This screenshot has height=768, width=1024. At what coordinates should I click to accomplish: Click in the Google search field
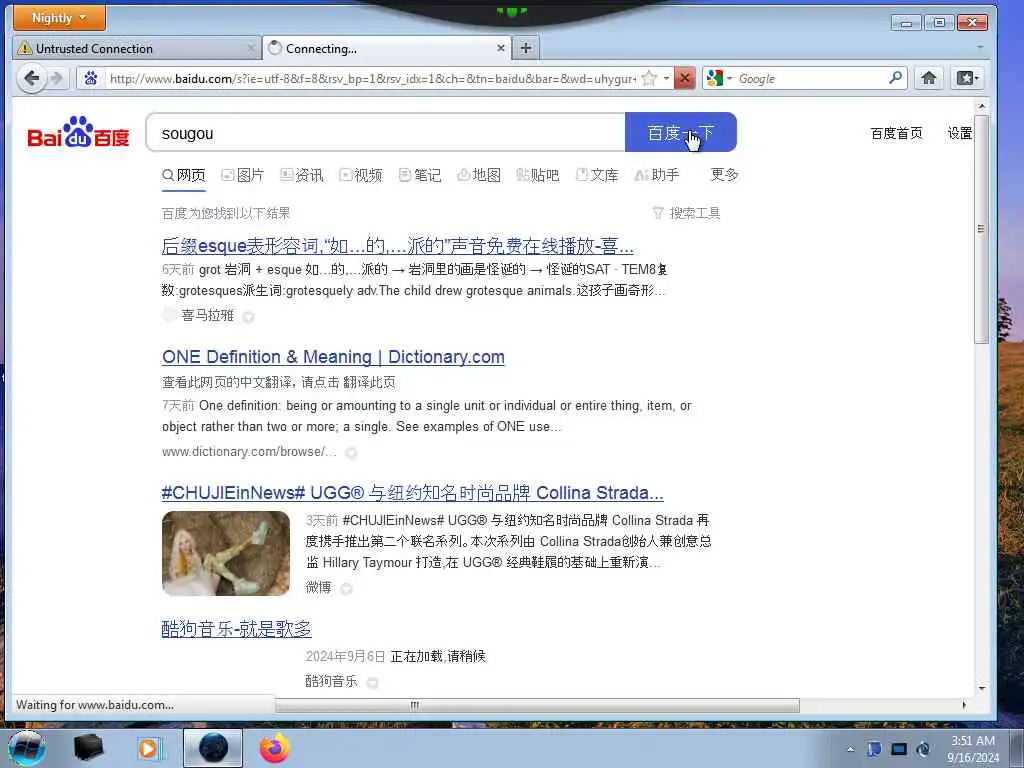811,78
